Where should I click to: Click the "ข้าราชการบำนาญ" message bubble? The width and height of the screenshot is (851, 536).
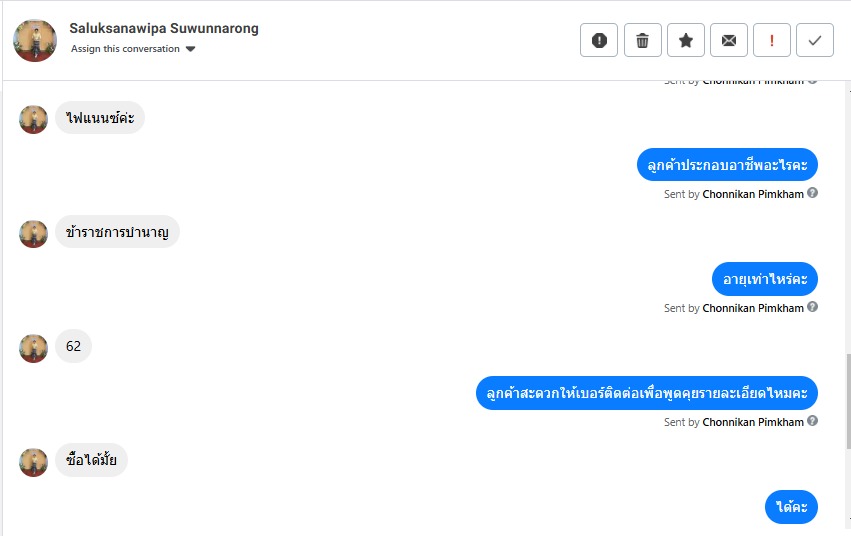coord(117,232)
